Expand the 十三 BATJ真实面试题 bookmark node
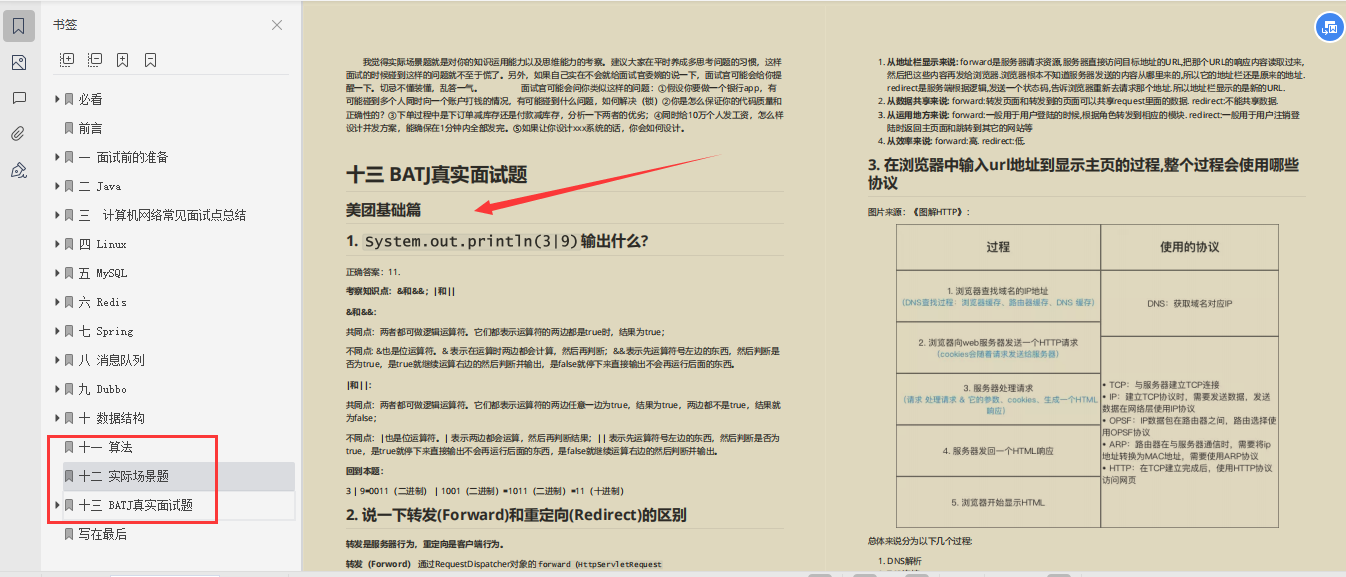 pos(57,505)
